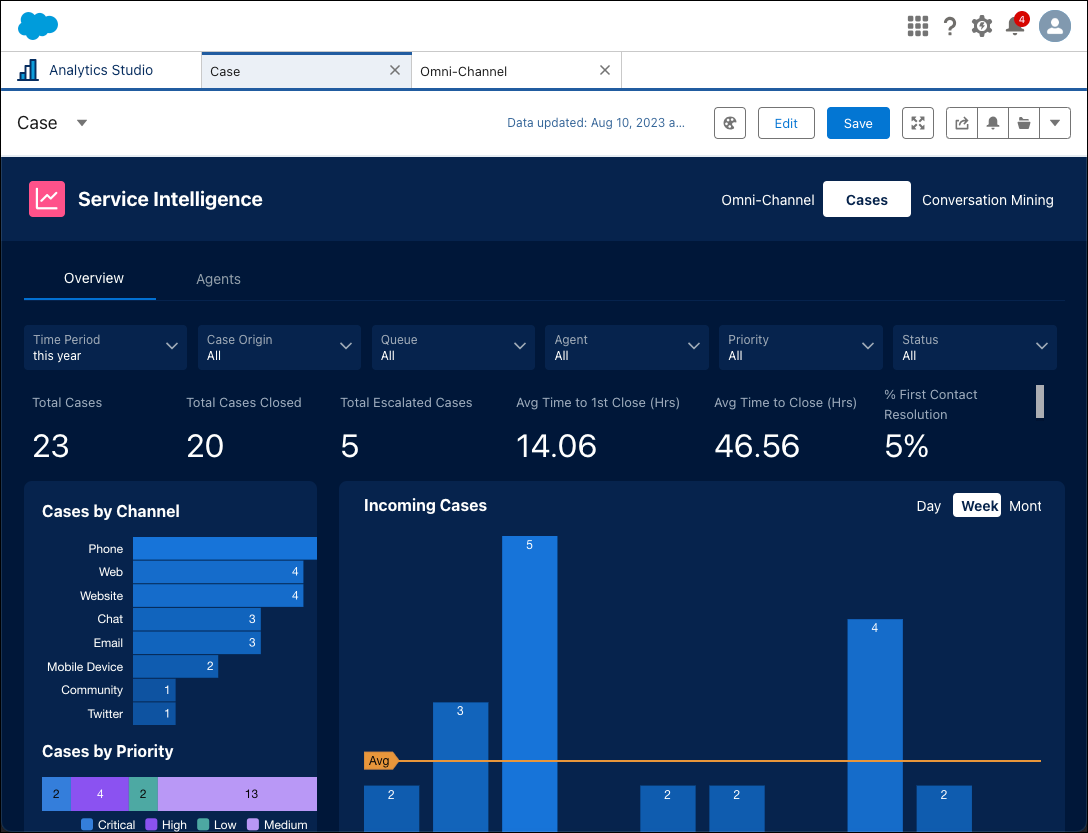The image size is (1088, 833).
Task: Select the Omni-Channel browser tab
Action: point(463,70)
